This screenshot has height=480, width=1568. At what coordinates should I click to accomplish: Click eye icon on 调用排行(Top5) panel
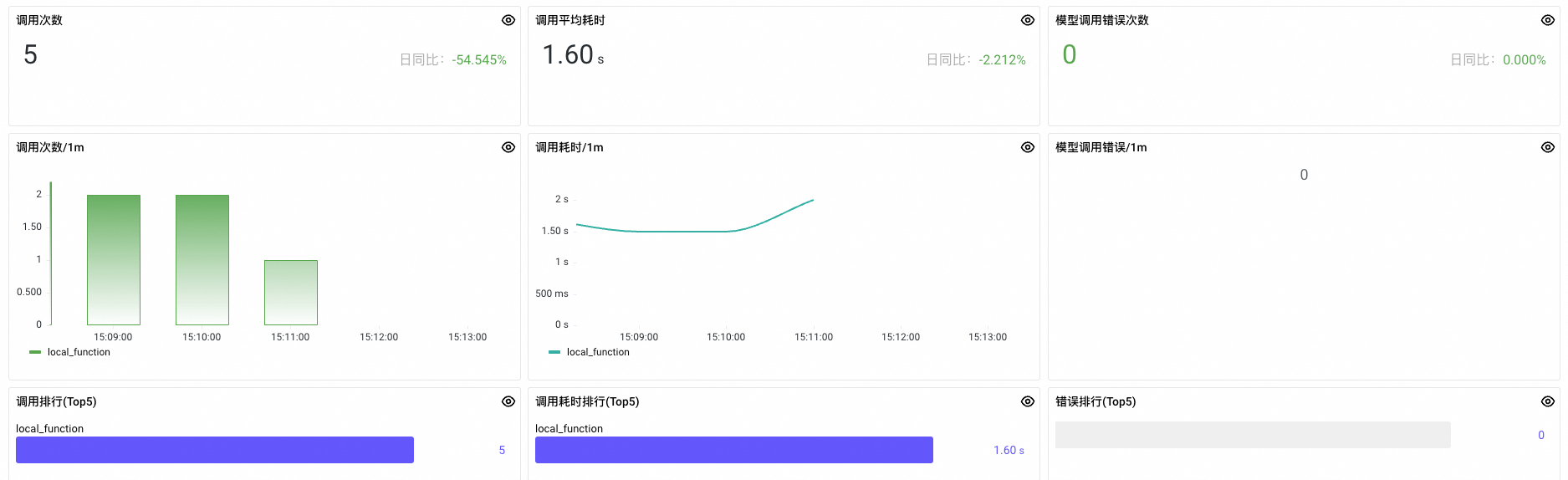(x=508, y=401)
